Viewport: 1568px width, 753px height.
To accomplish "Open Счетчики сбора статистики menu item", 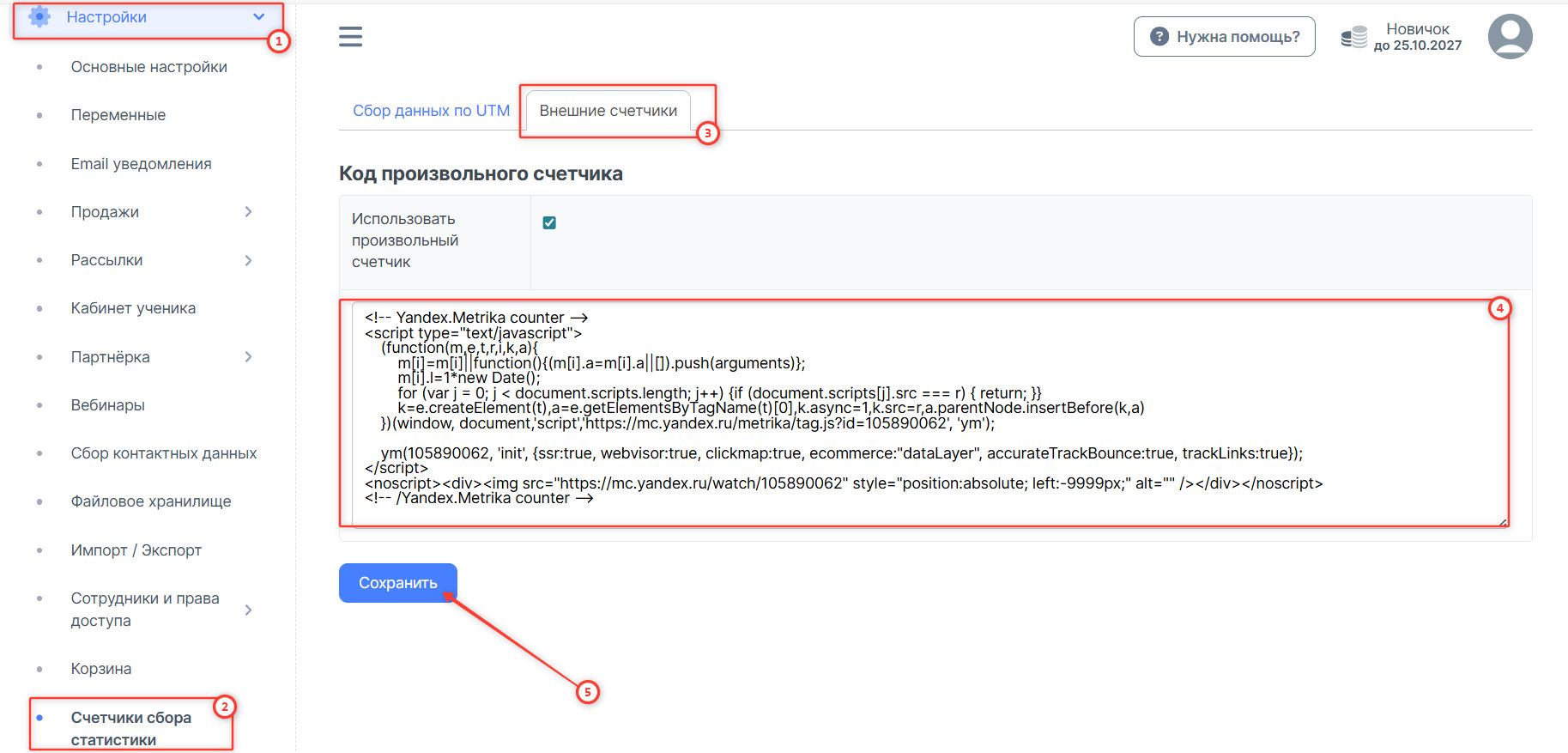I will click(130, 728).
